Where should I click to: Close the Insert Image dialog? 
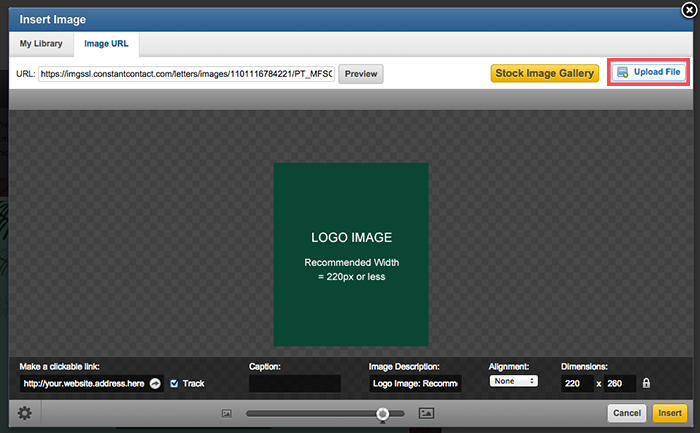pos(689,10)
